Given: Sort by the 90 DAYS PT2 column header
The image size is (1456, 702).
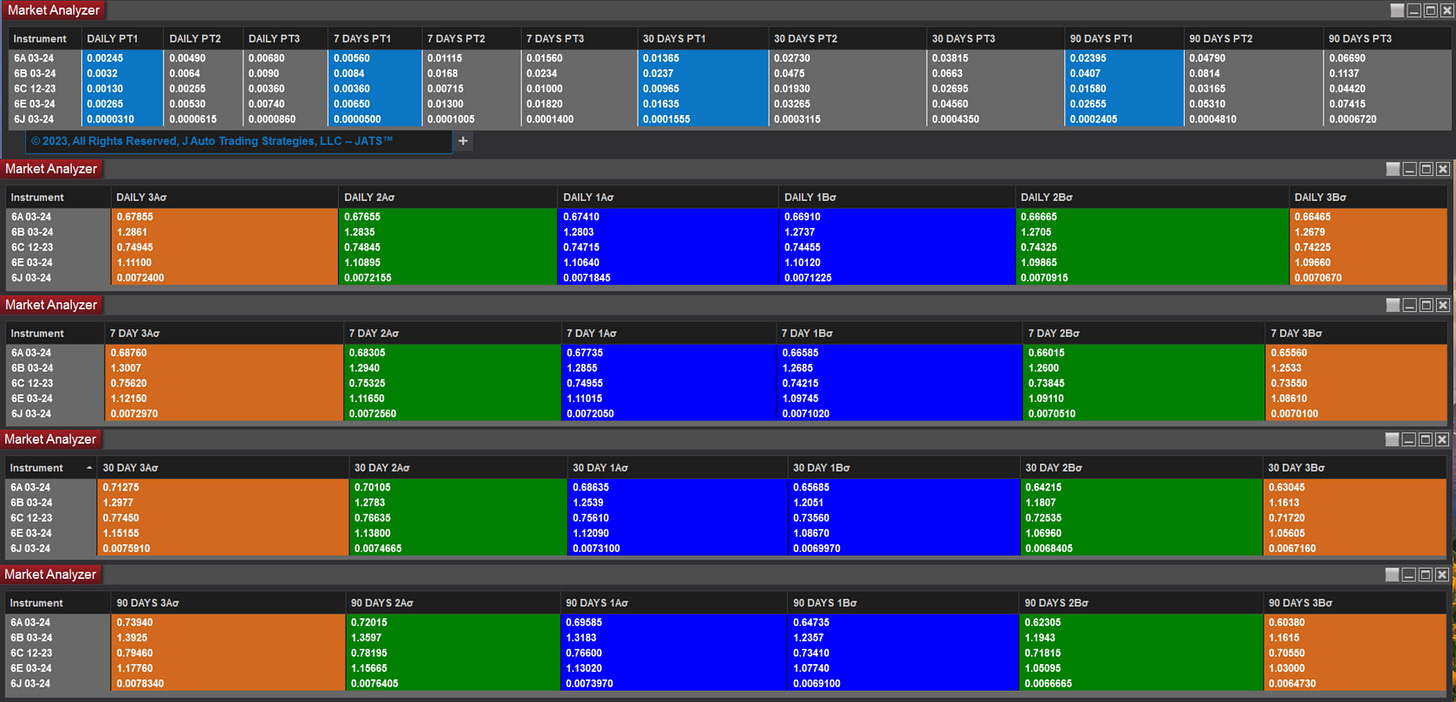Looking at the screenshot, I should pos(1252,38).
